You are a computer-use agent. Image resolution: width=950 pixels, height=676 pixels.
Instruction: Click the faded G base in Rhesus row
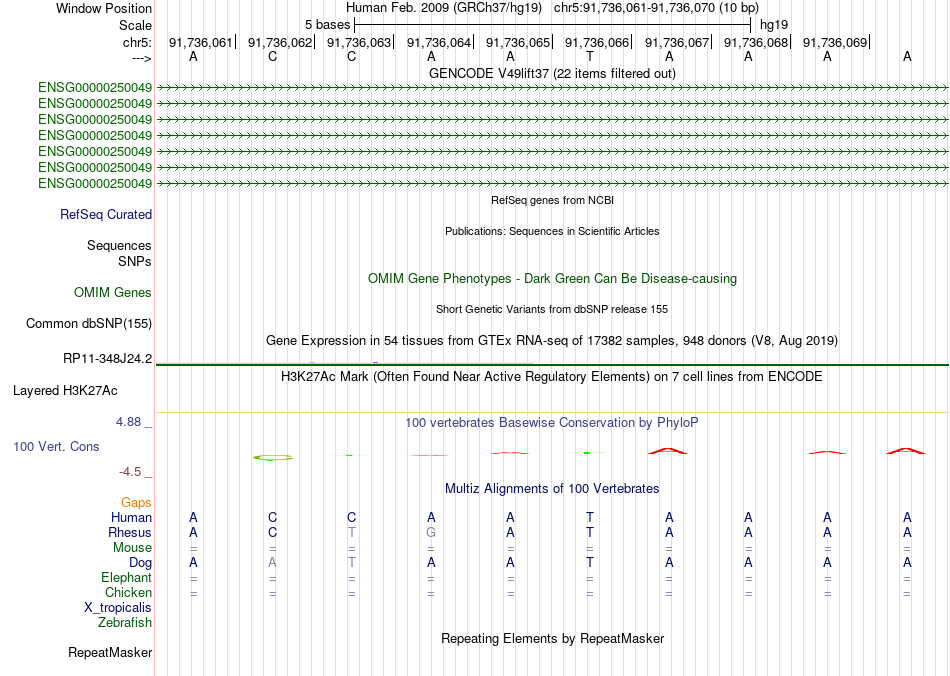tap(431, 532)
